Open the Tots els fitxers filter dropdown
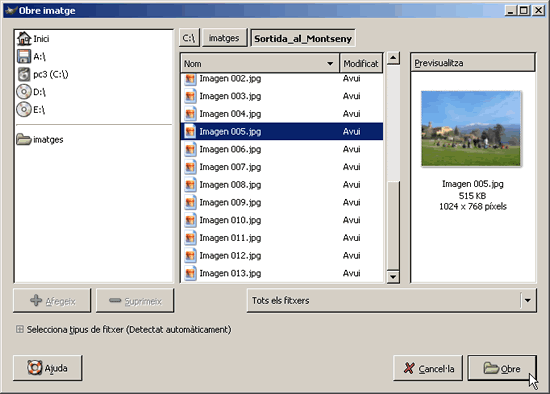This screenshot has height=394, width=550. point(391,301)
